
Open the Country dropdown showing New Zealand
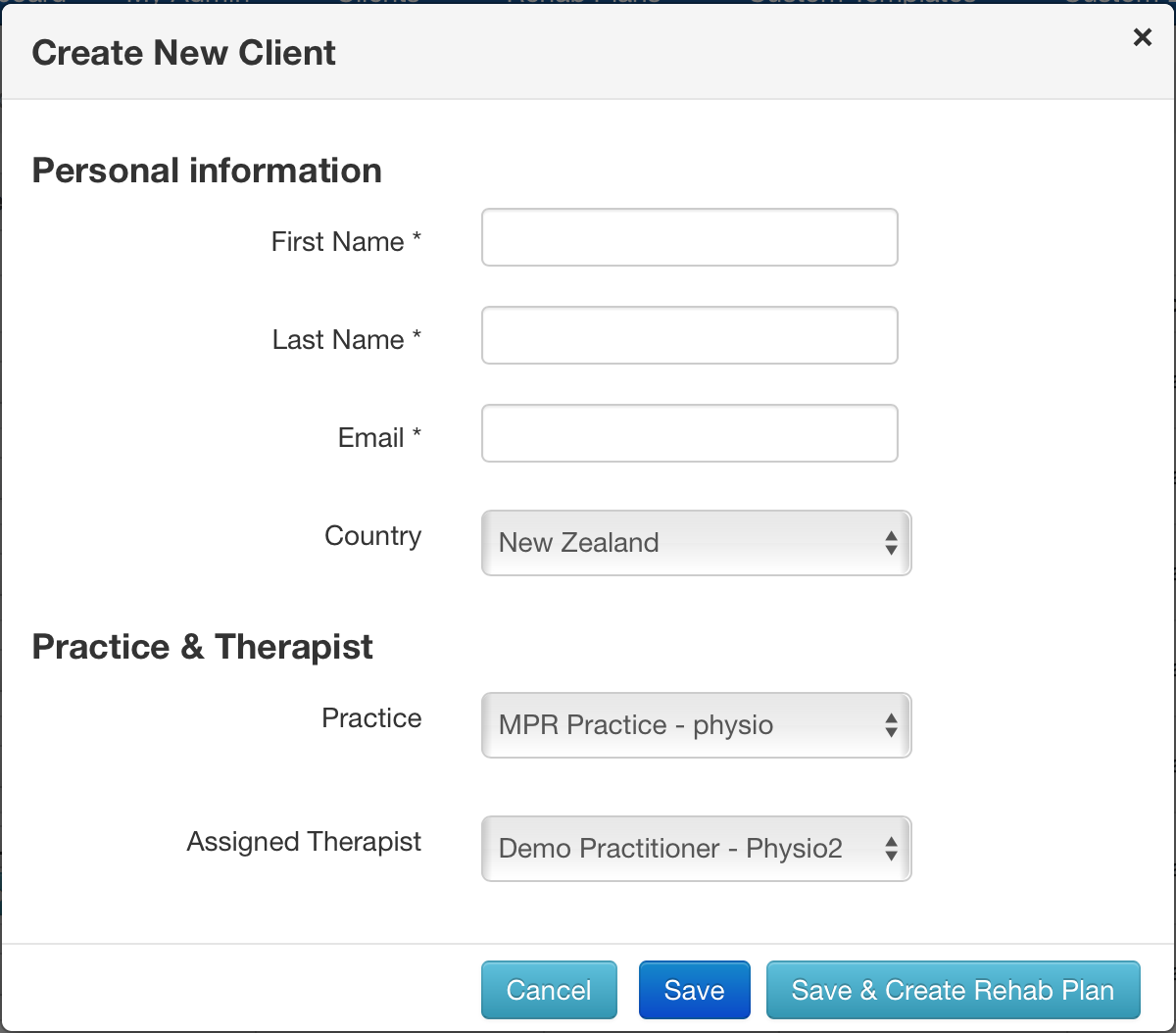[697, 543]
